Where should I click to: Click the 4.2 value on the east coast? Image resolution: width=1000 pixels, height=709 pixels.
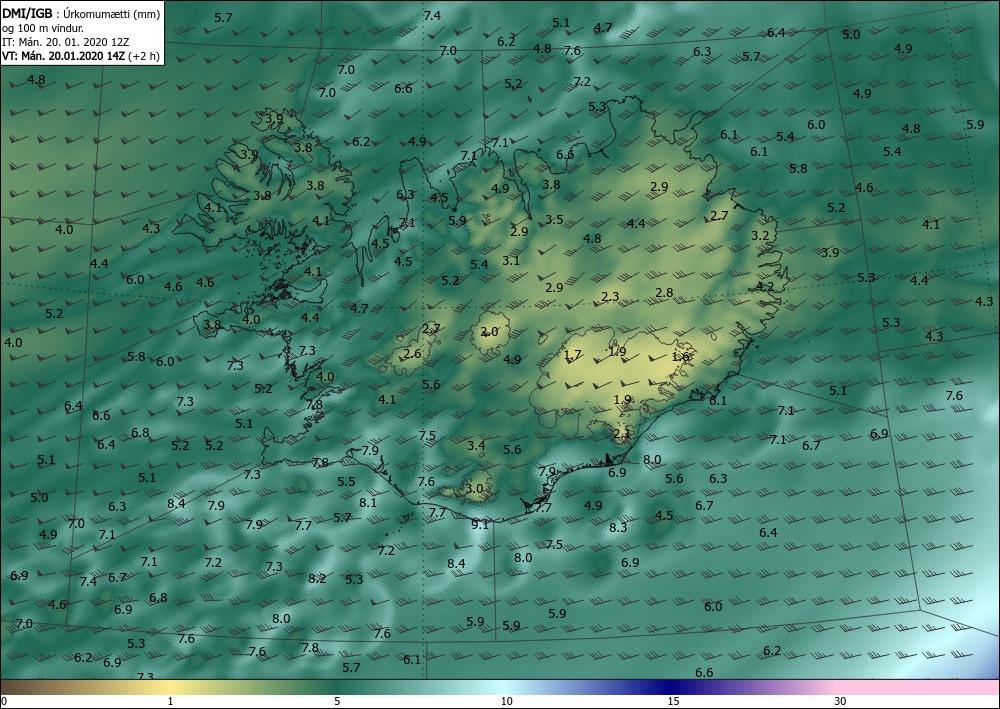(x=765, y=286)
